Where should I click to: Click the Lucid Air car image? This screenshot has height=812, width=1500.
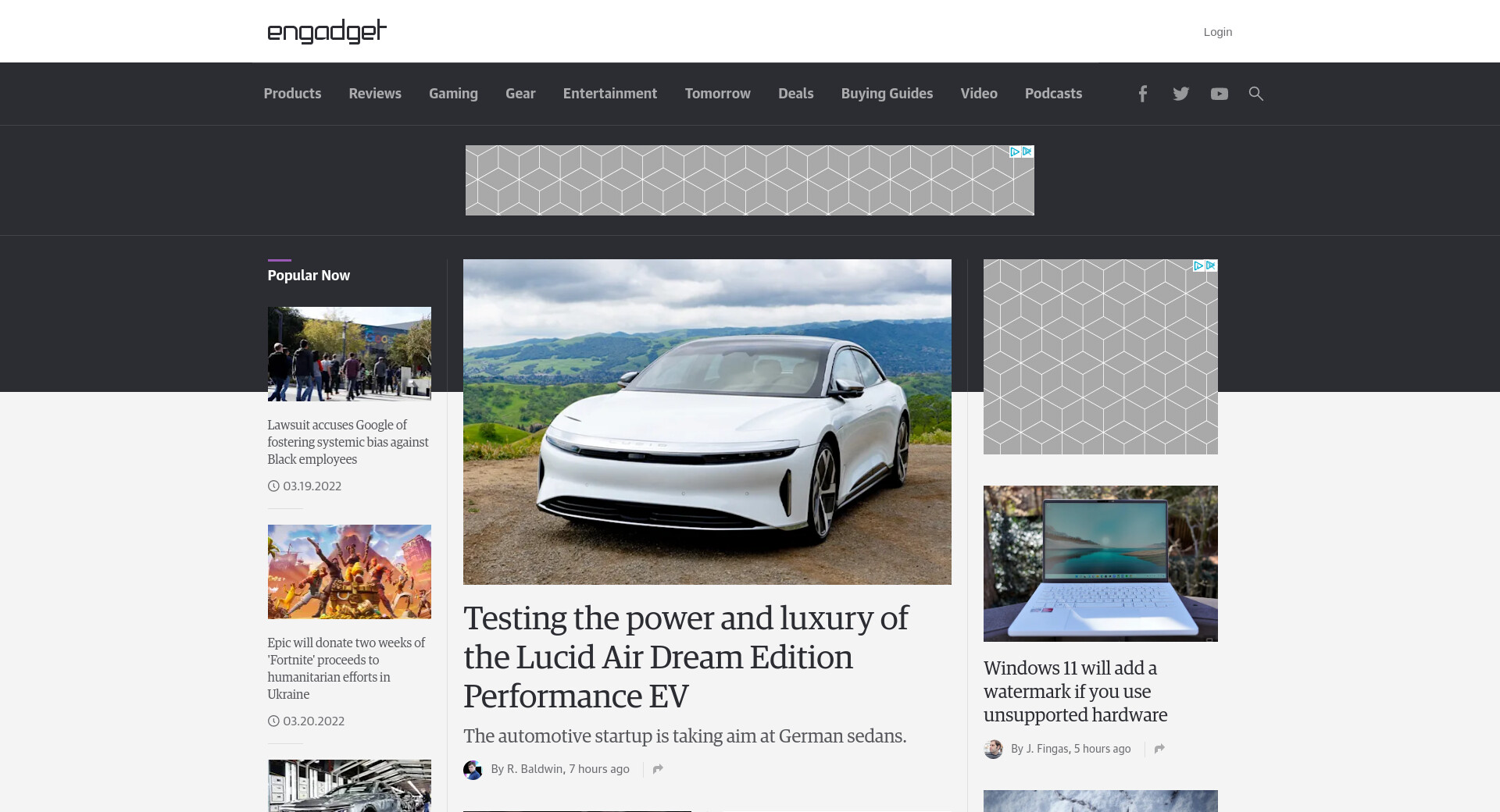(707, 422)
